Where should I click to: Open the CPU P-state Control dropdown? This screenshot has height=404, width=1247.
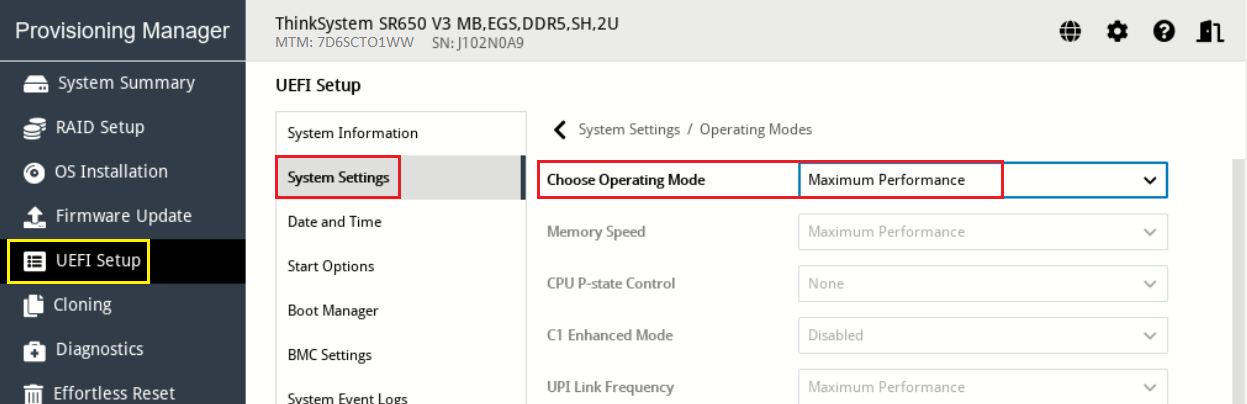click(1149, 284)
